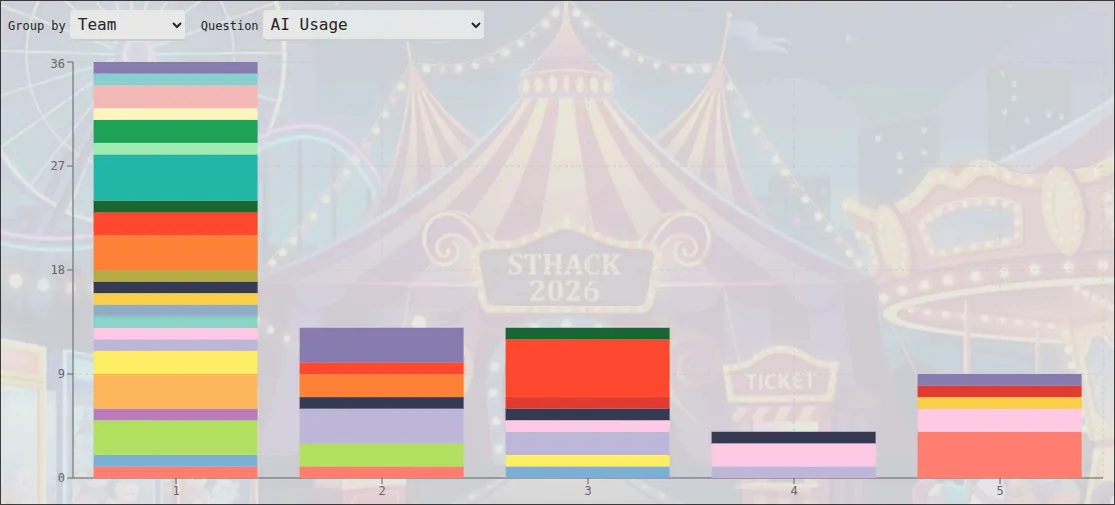Select the navy segment in bar 3
The width and height of the screenshot is (1115, 505).
click(587, 415)
